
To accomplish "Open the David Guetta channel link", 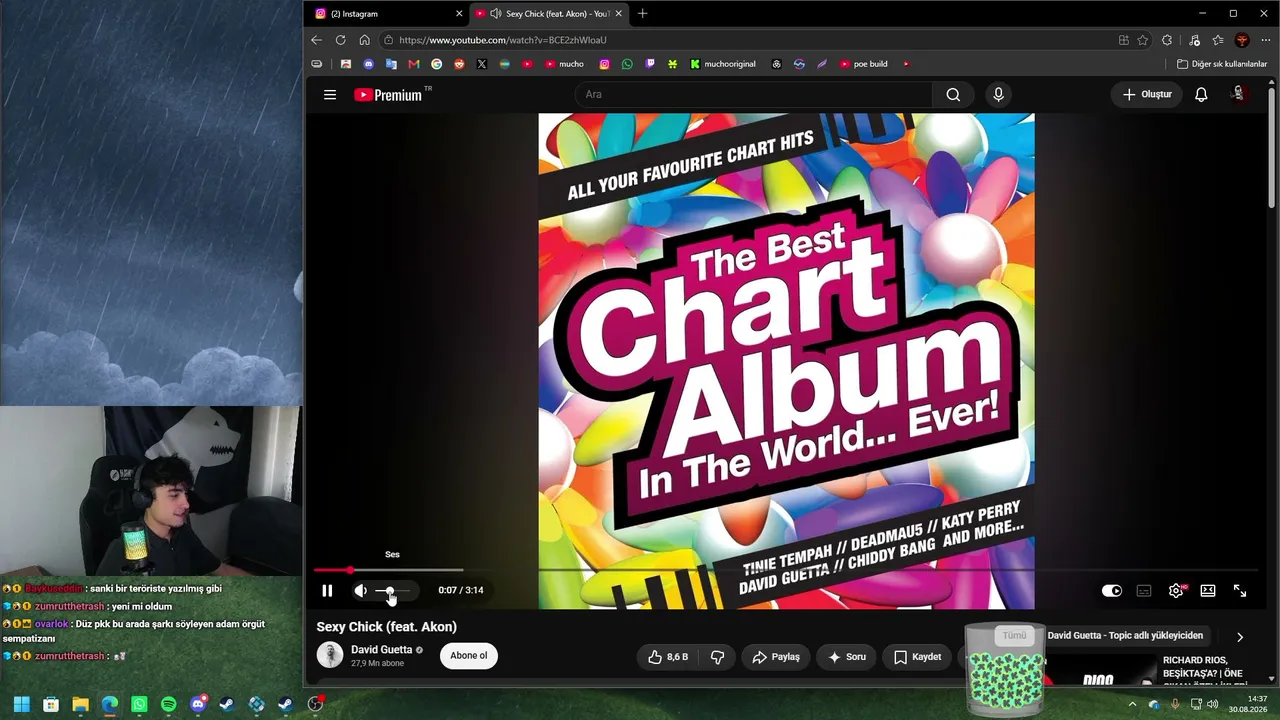I will 382,650.
